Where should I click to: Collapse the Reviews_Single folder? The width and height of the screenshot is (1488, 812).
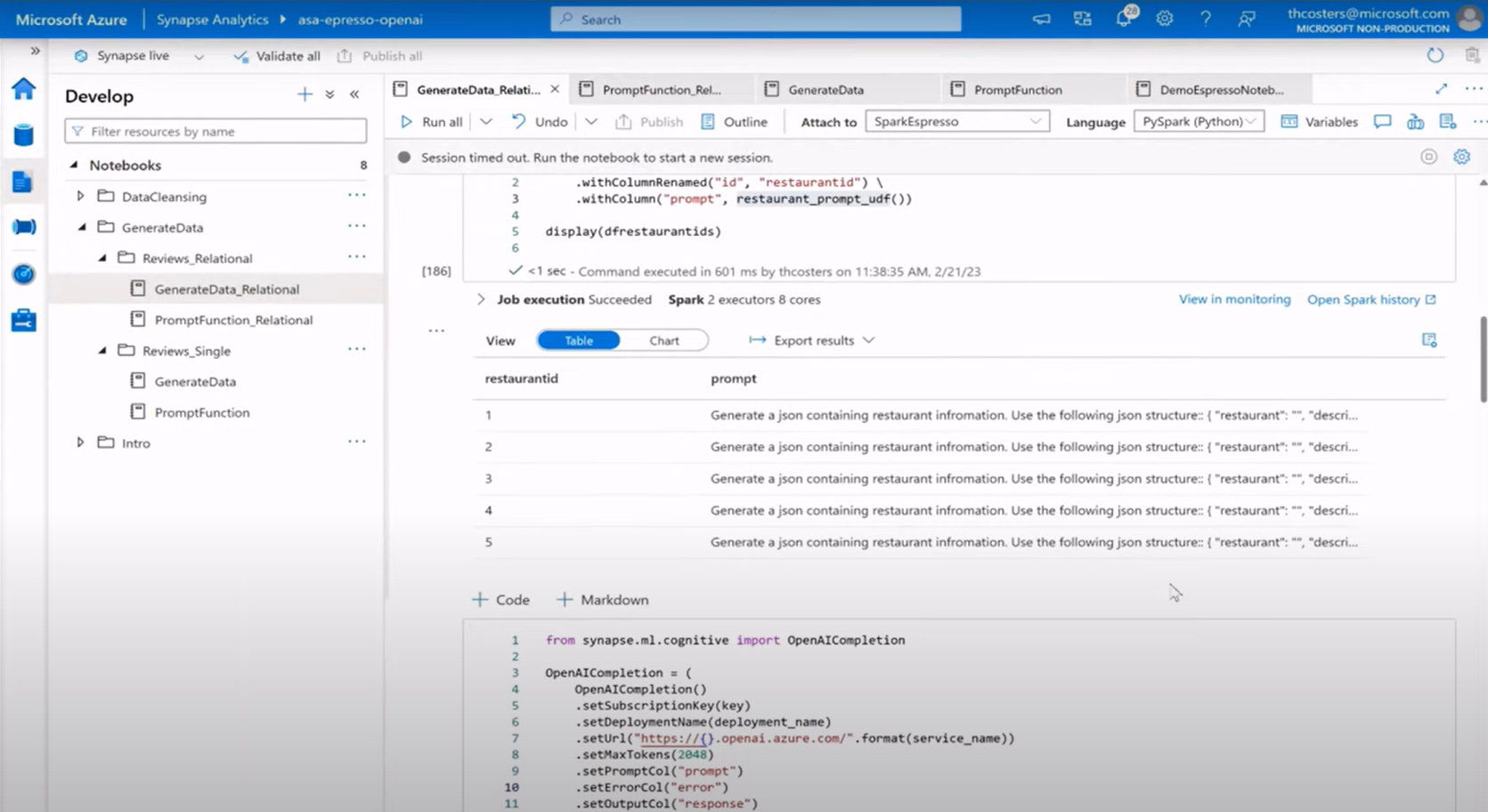[102, 351]
